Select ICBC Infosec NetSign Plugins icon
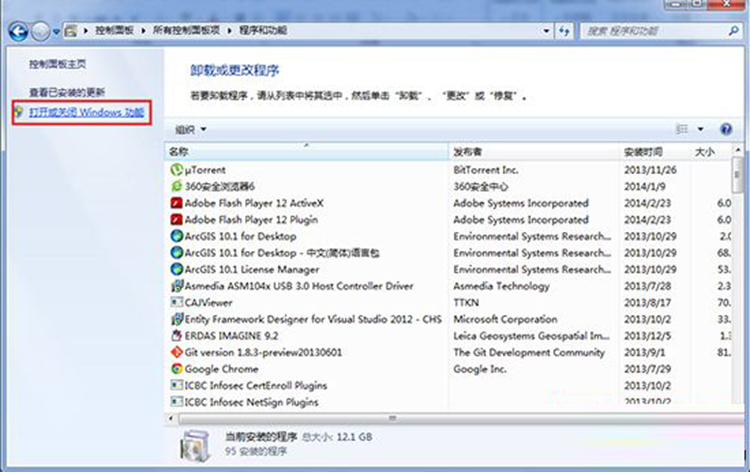This screenshot has height=475, width=750. 176,402
